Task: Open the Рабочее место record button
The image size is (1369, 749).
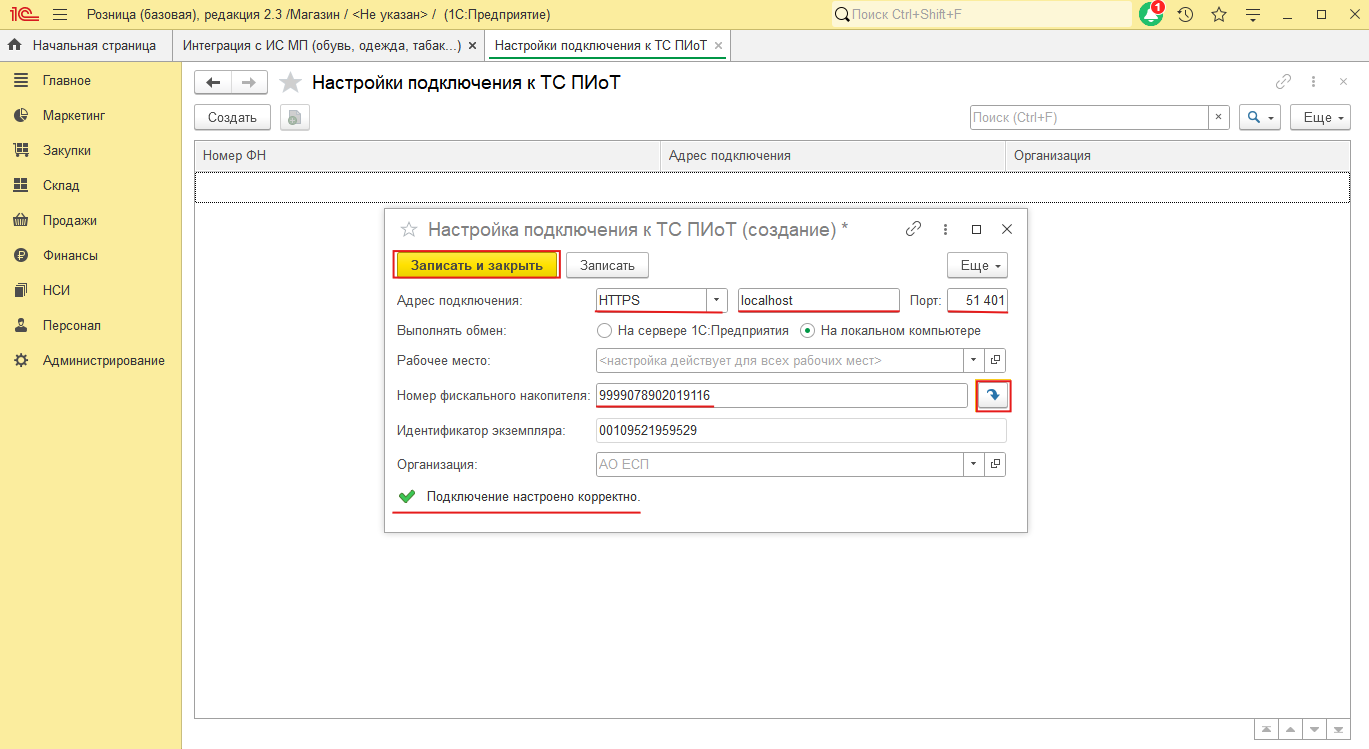Action: [996, 360]
